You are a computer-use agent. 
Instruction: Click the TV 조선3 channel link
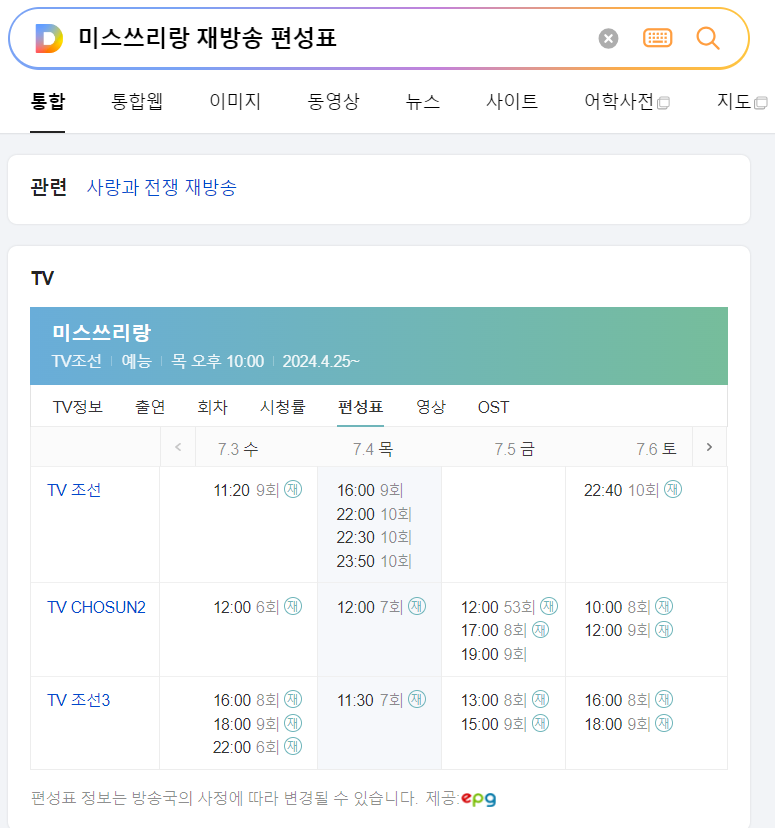[x=79, y=700]
